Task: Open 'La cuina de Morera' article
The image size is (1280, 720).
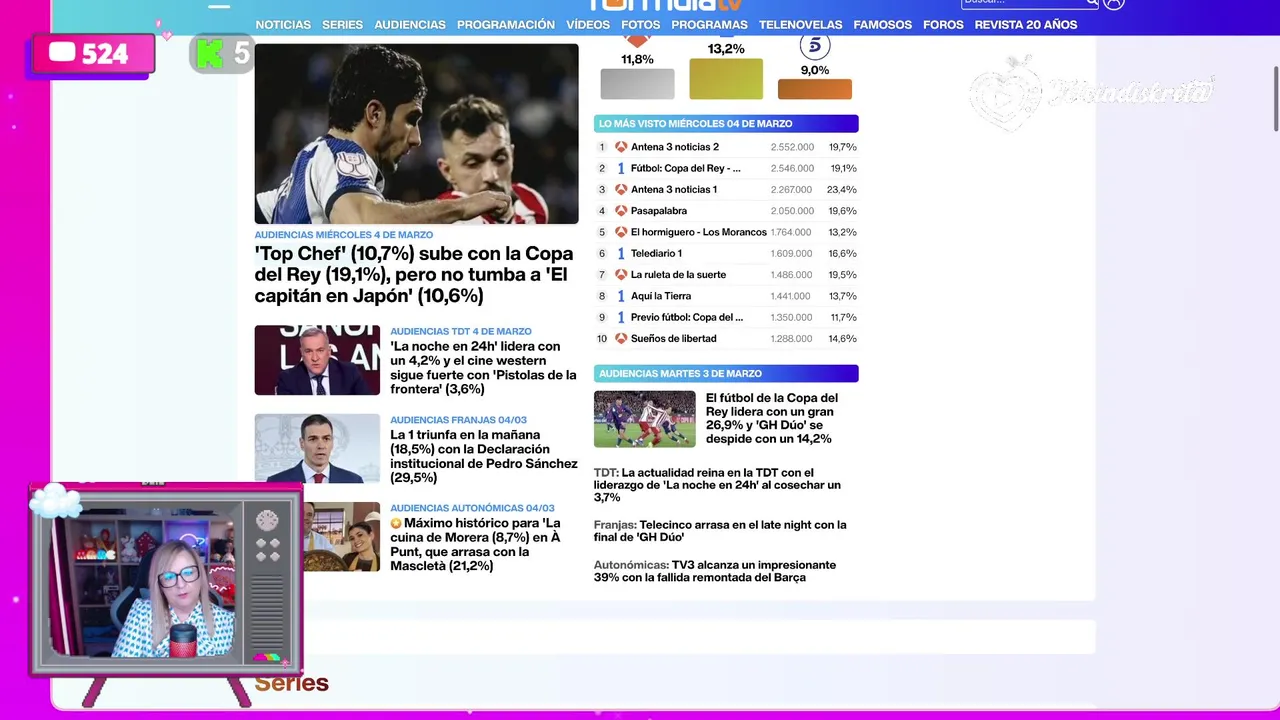Action: click(x=476, y=544)
